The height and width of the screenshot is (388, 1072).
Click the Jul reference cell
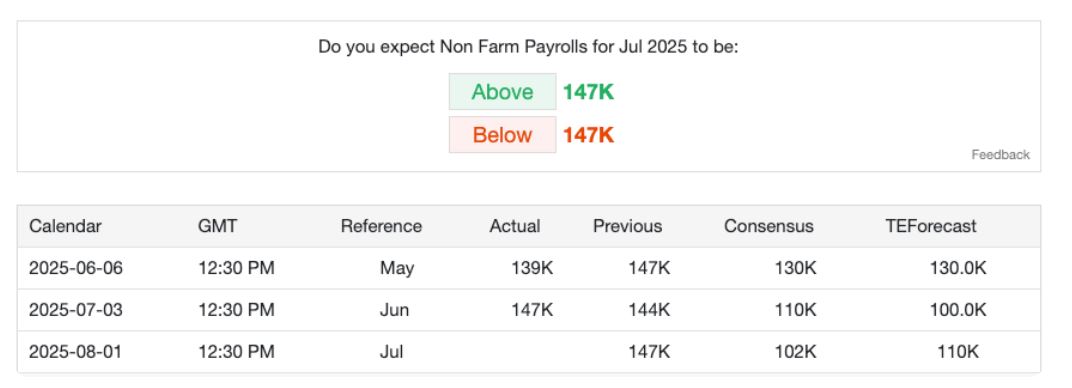click(x=392, y=352)
